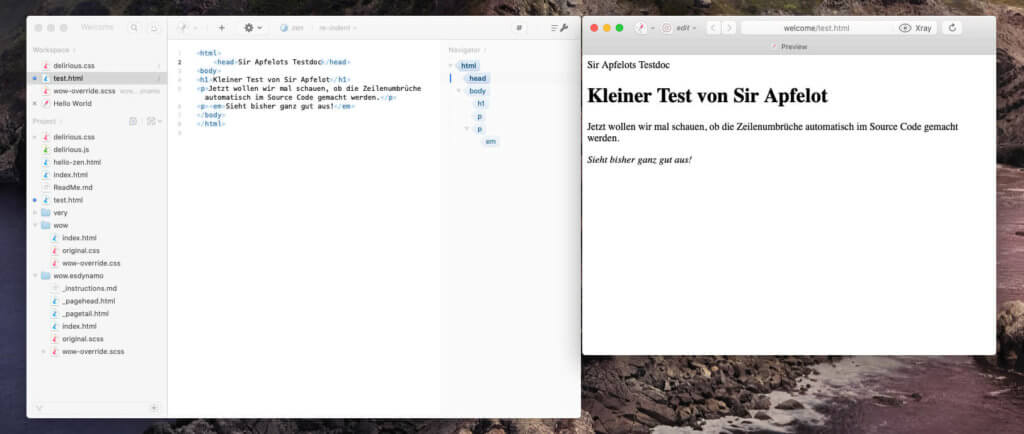Click the first icon button in the Project header
Viewport: 1024px width, 434px height.
click(x=133, y=121)
